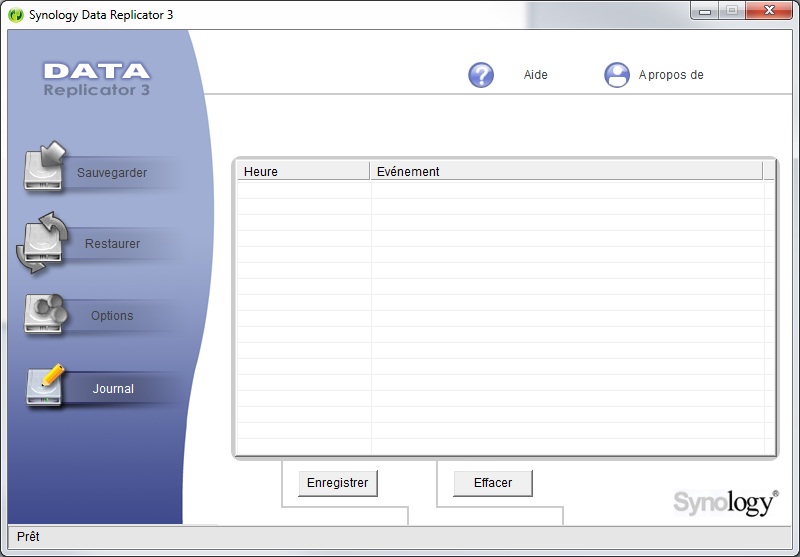Open the Aide help link

tap(535, 75)
